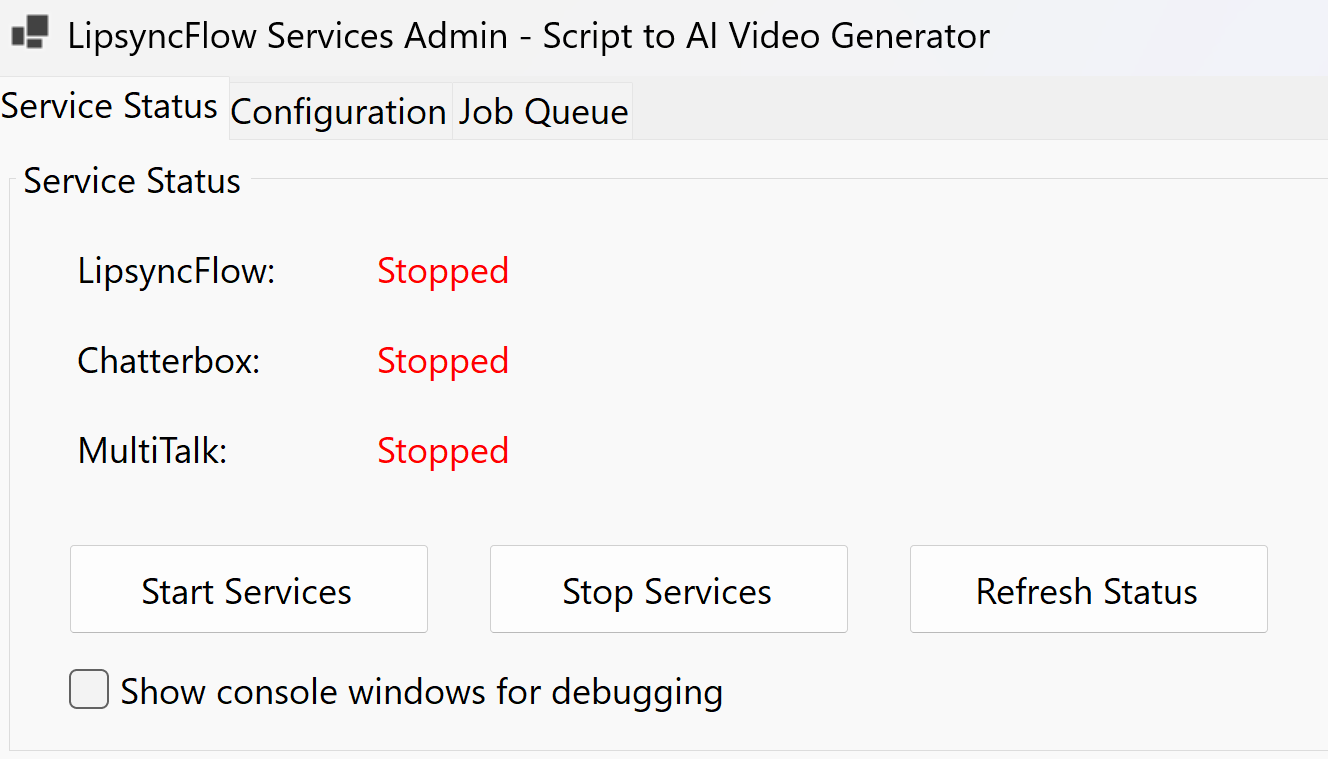1328x759 pixels.
Task: Select the LipsyncFlow service label
Action: coord(176,270)
